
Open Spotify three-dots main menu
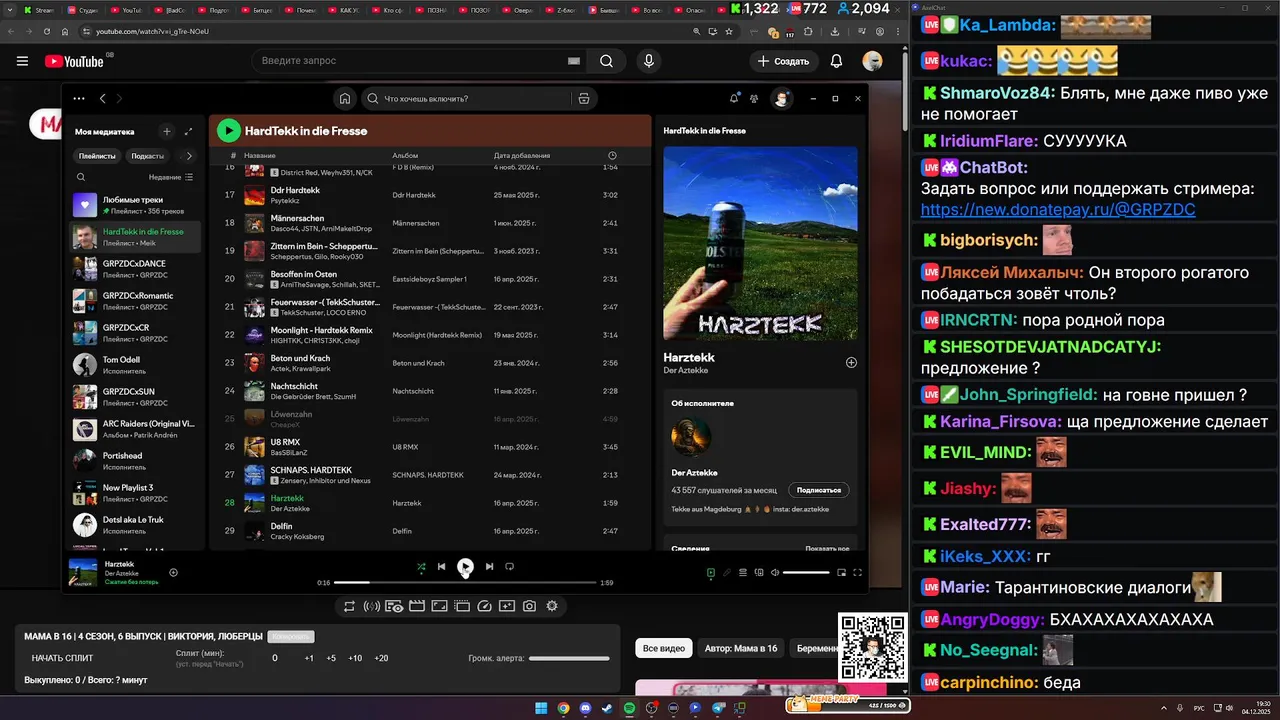tap(78, 98)
